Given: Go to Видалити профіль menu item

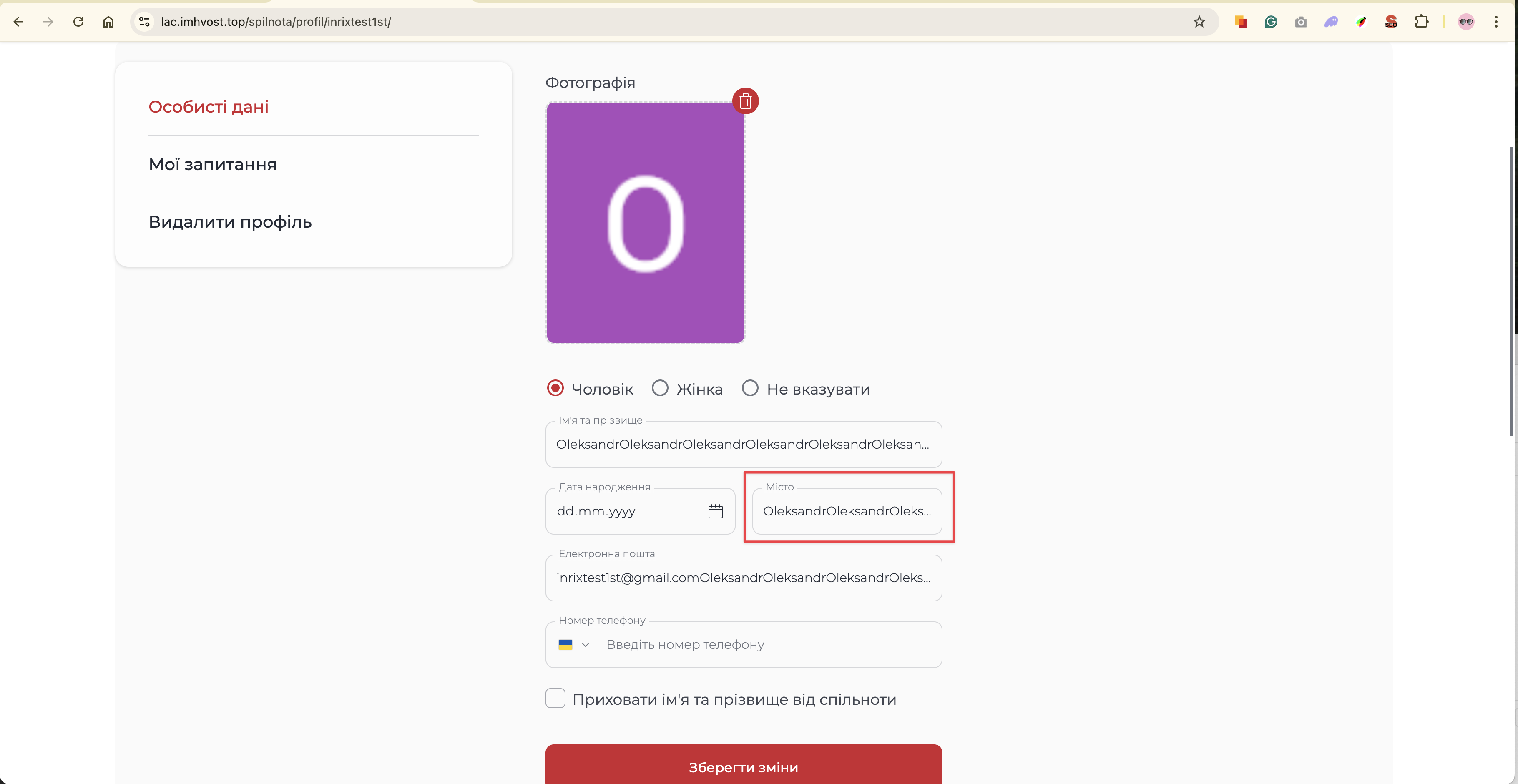Looking at the screenshot, I should point(230,222).
